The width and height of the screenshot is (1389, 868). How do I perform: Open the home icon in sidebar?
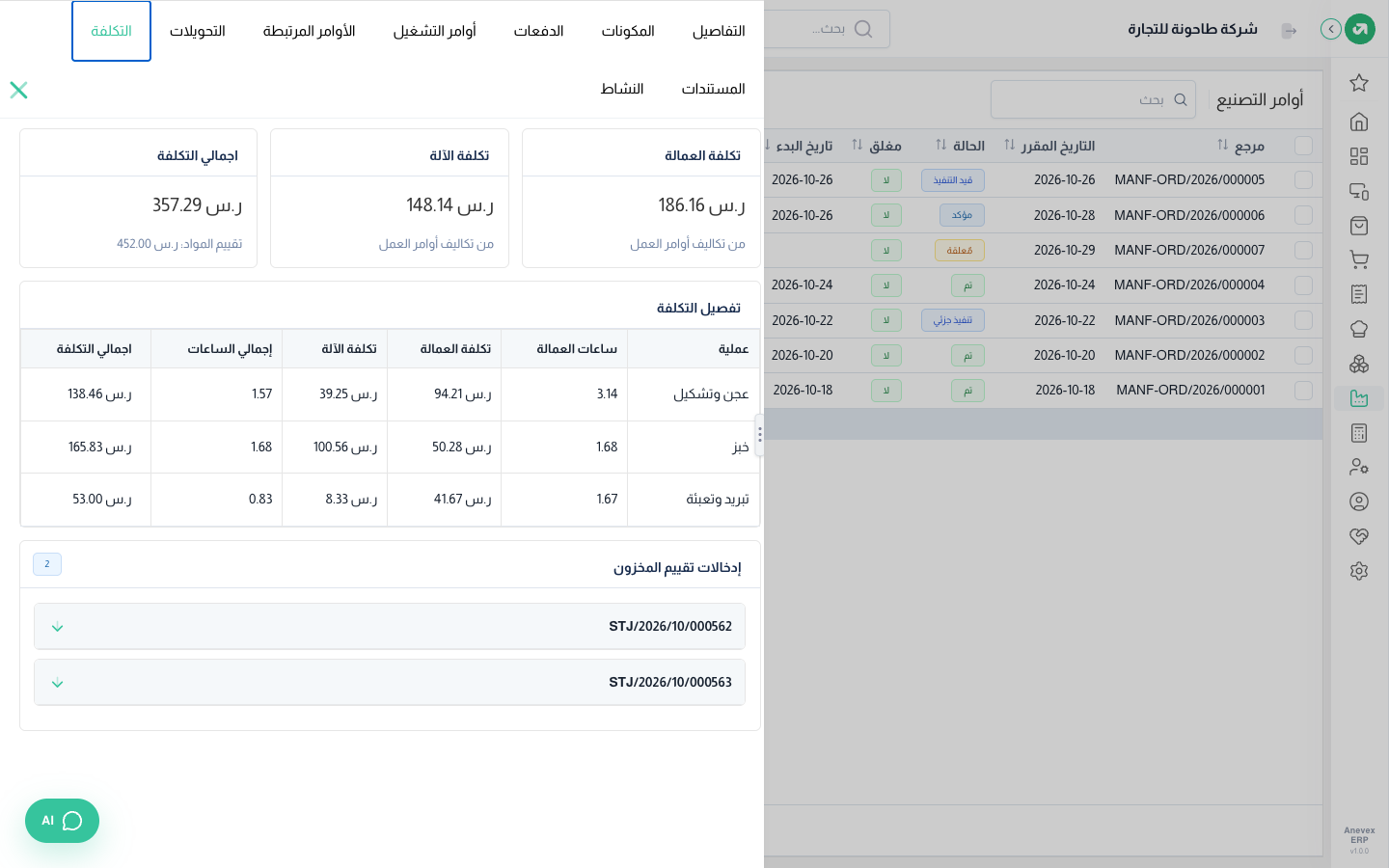1359,122
